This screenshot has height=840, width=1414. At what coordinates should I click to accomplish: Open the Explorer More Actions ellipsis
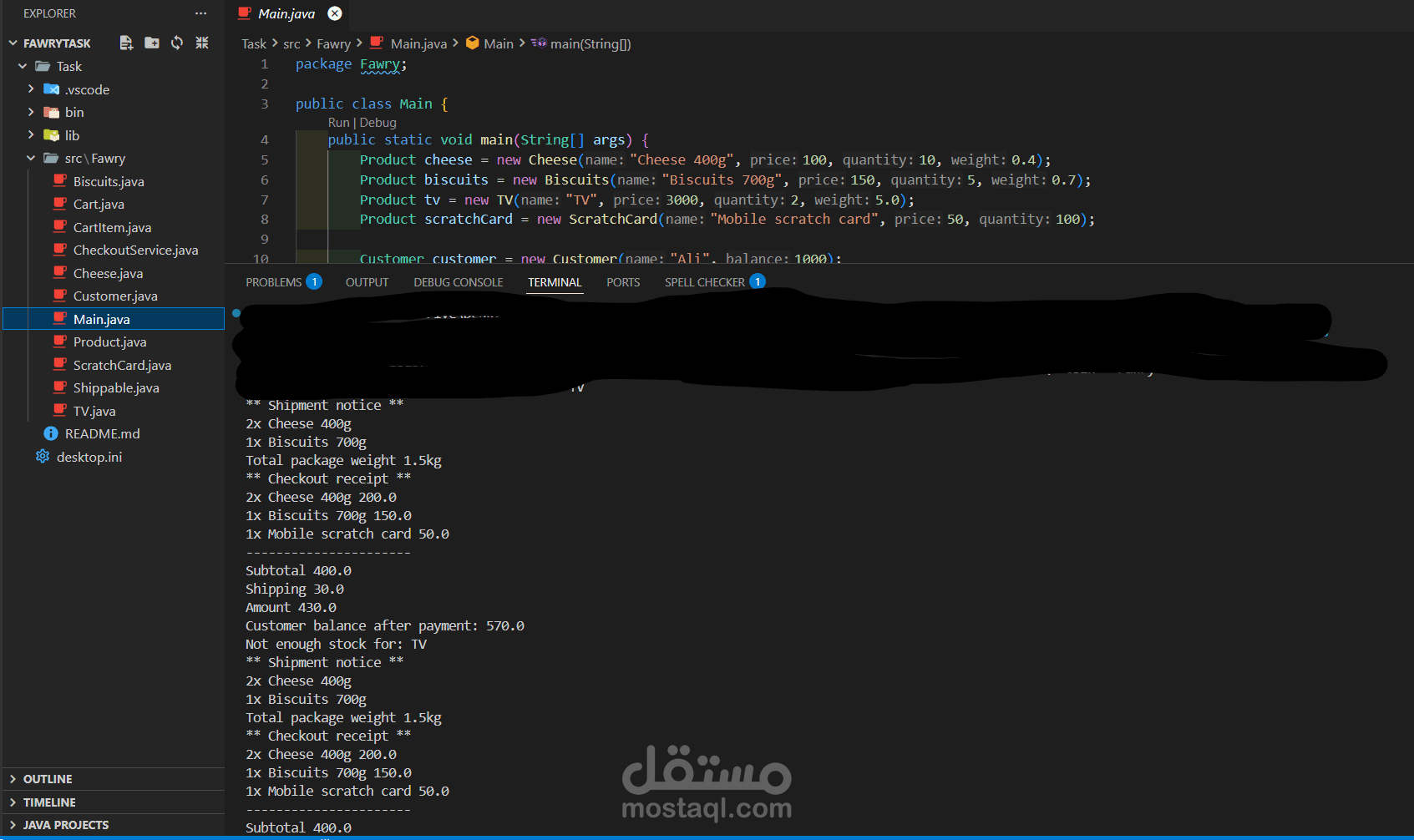pyautogui.click(x=200, y=13)
